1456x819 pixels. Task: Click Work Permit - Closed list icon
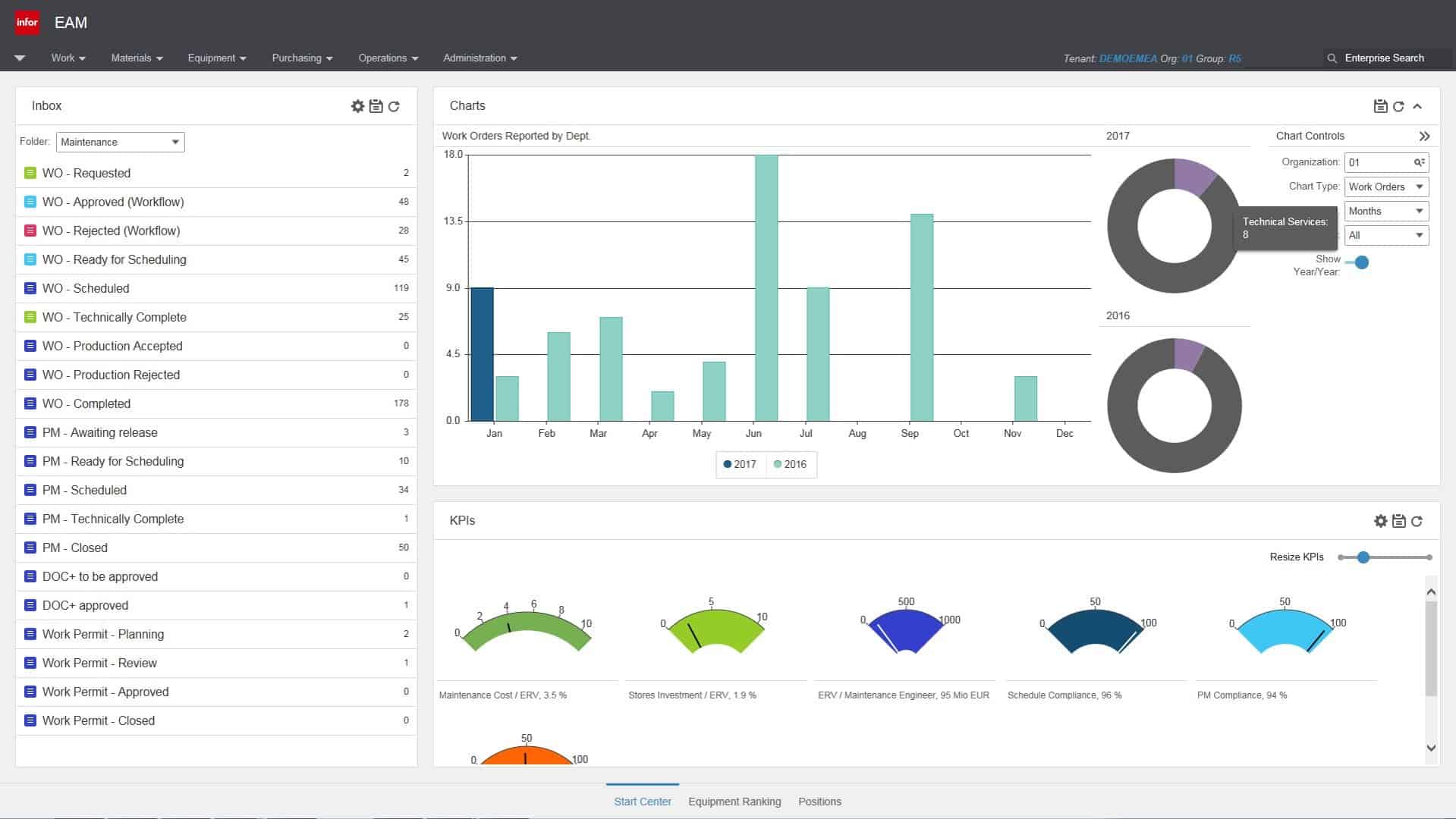[x=30, y=720]
